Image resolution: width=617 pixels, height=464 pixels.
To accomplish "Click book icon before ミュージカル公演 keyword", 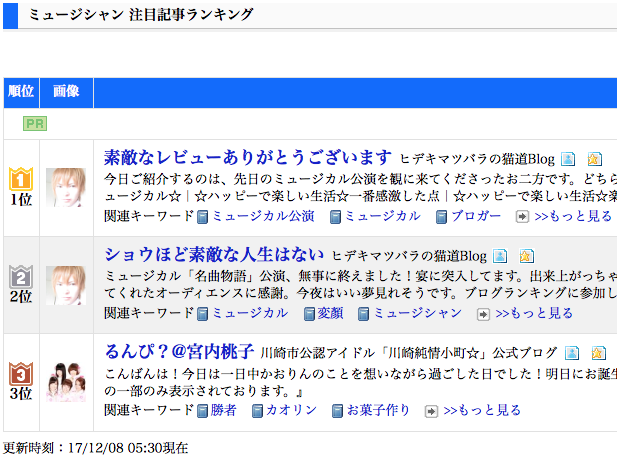I will tap(202, 217).
